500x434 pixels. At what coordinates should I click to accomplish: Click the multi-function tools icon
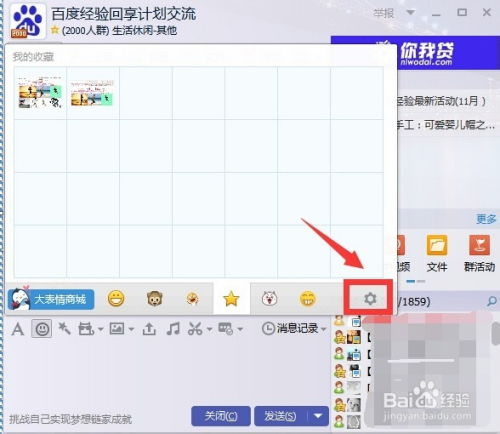[226, 329]
